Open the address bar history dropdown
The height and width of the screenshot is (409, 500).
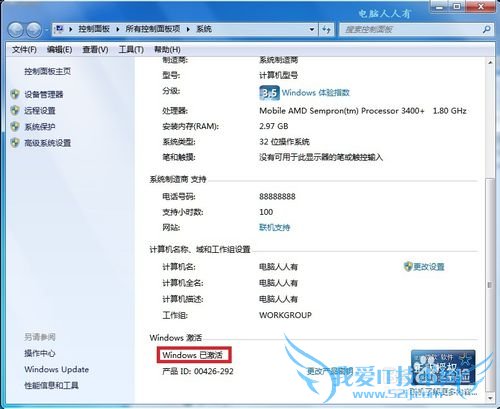pos(312,30)
